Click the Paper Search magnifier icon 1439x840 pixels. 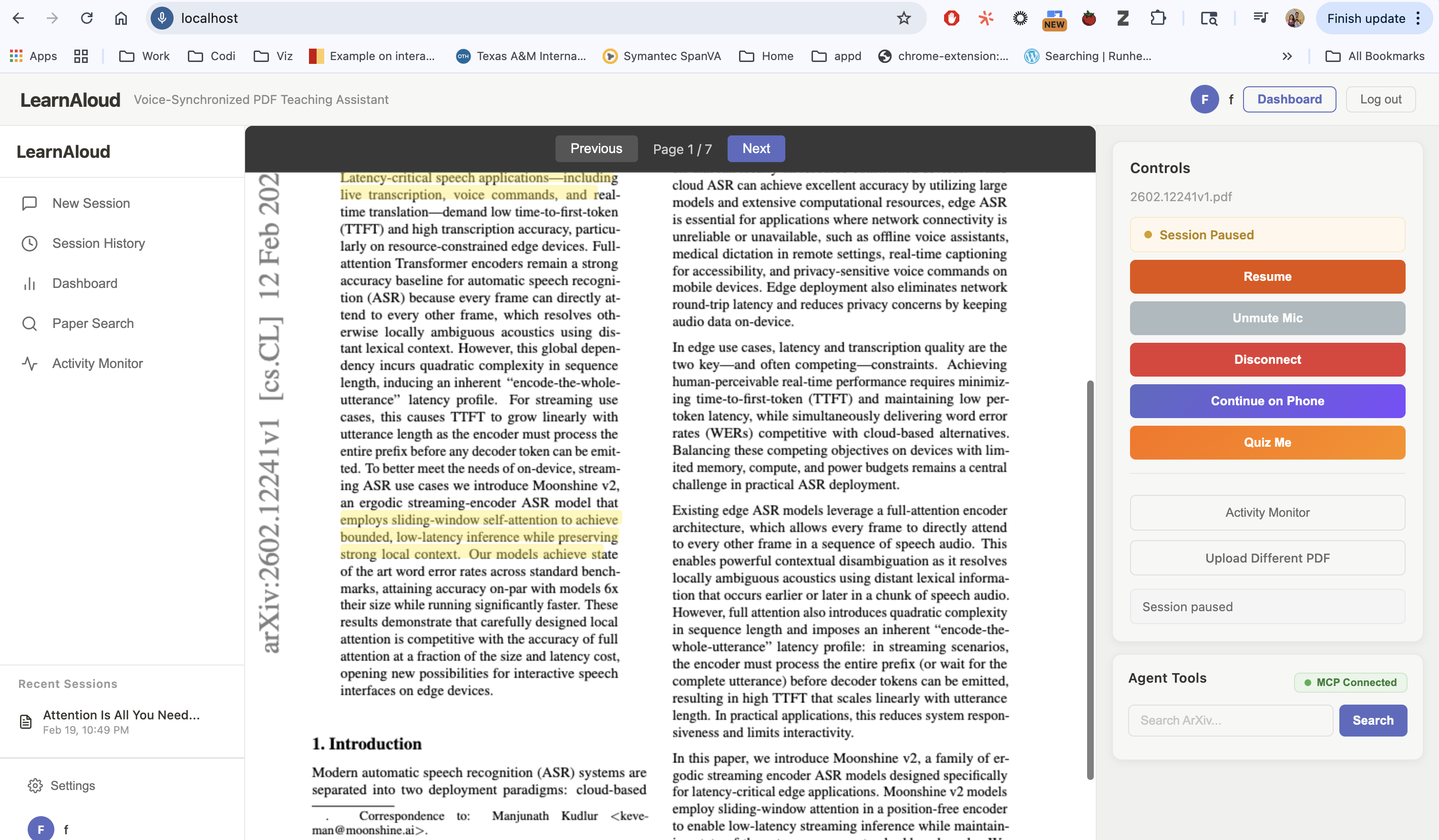29,323
